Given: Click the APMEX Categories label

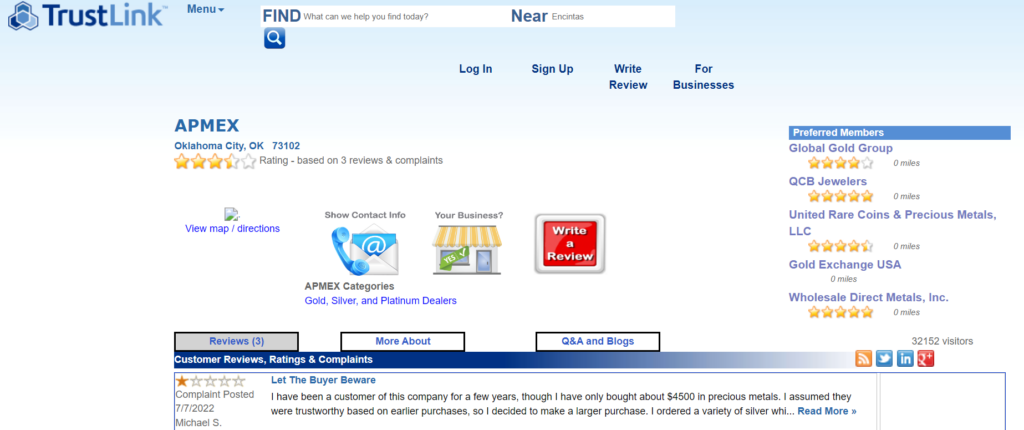Looking at the screenshot, I should (x=349, y=286).
